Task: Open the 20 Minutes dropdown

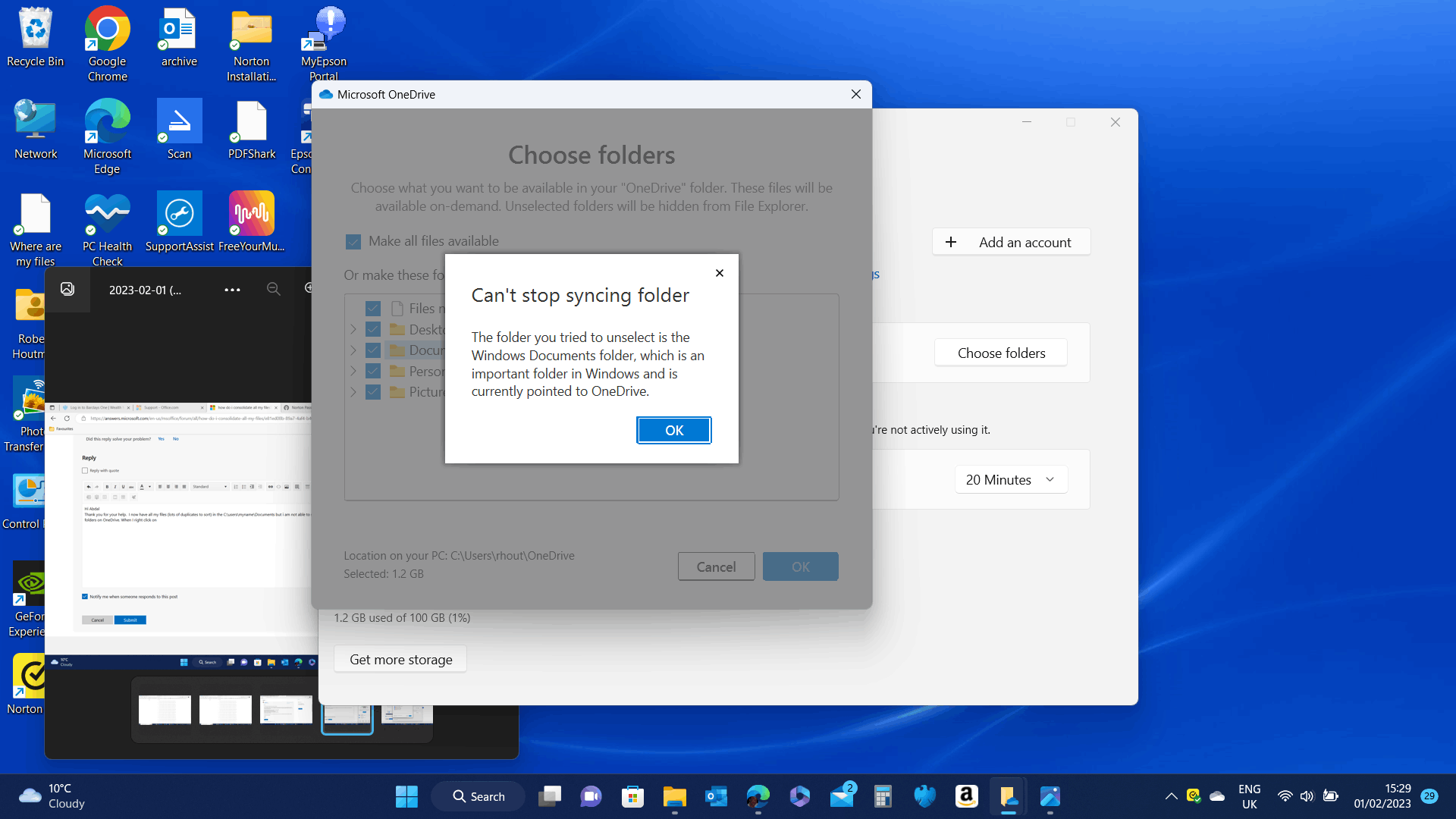Action: (x=1010, y=479)
